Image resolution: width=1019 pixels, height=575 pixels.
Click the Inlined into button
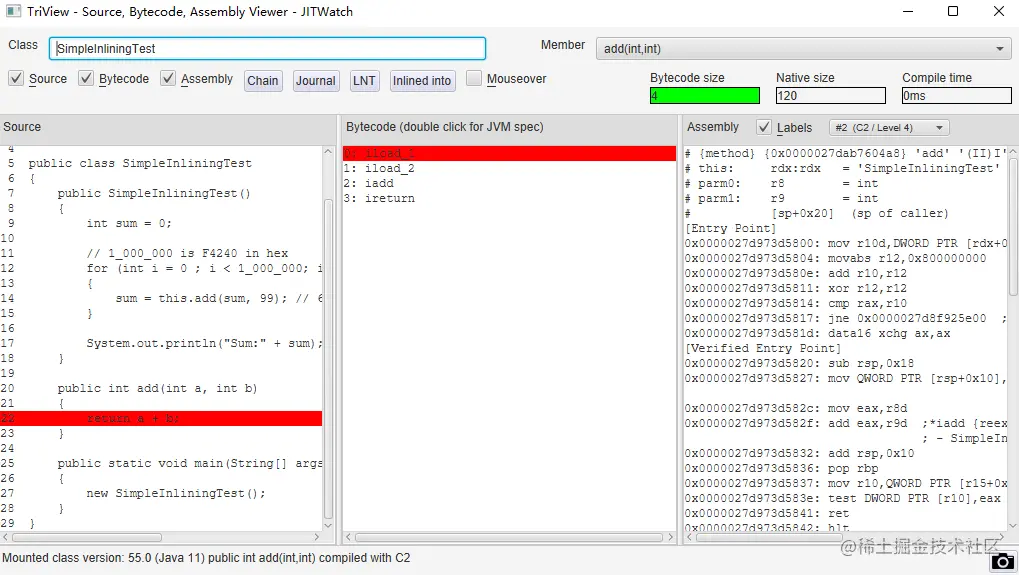(422, 81)
